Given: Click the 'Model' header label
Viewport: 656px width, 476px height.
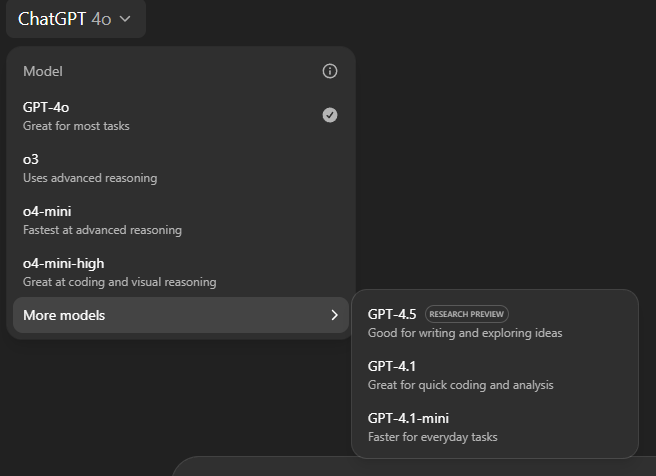Looking at the screenshot, I should coord(43,71).
